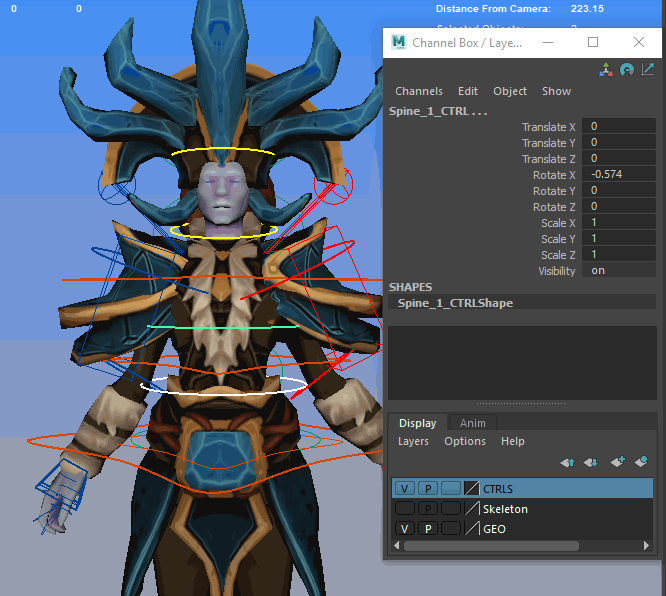
Task: Select the Scale Y channel label
Action: tap(558, 239)
